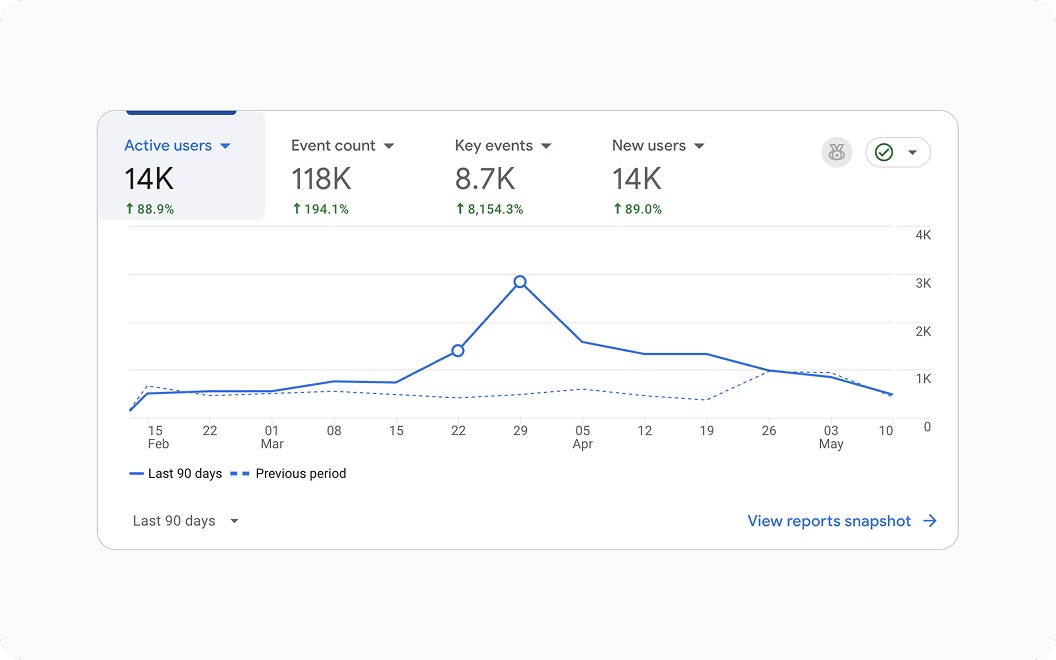Expand the New users metric dropdown arrow
Viewport: 1056px width, 660px height.
[699, 146]
